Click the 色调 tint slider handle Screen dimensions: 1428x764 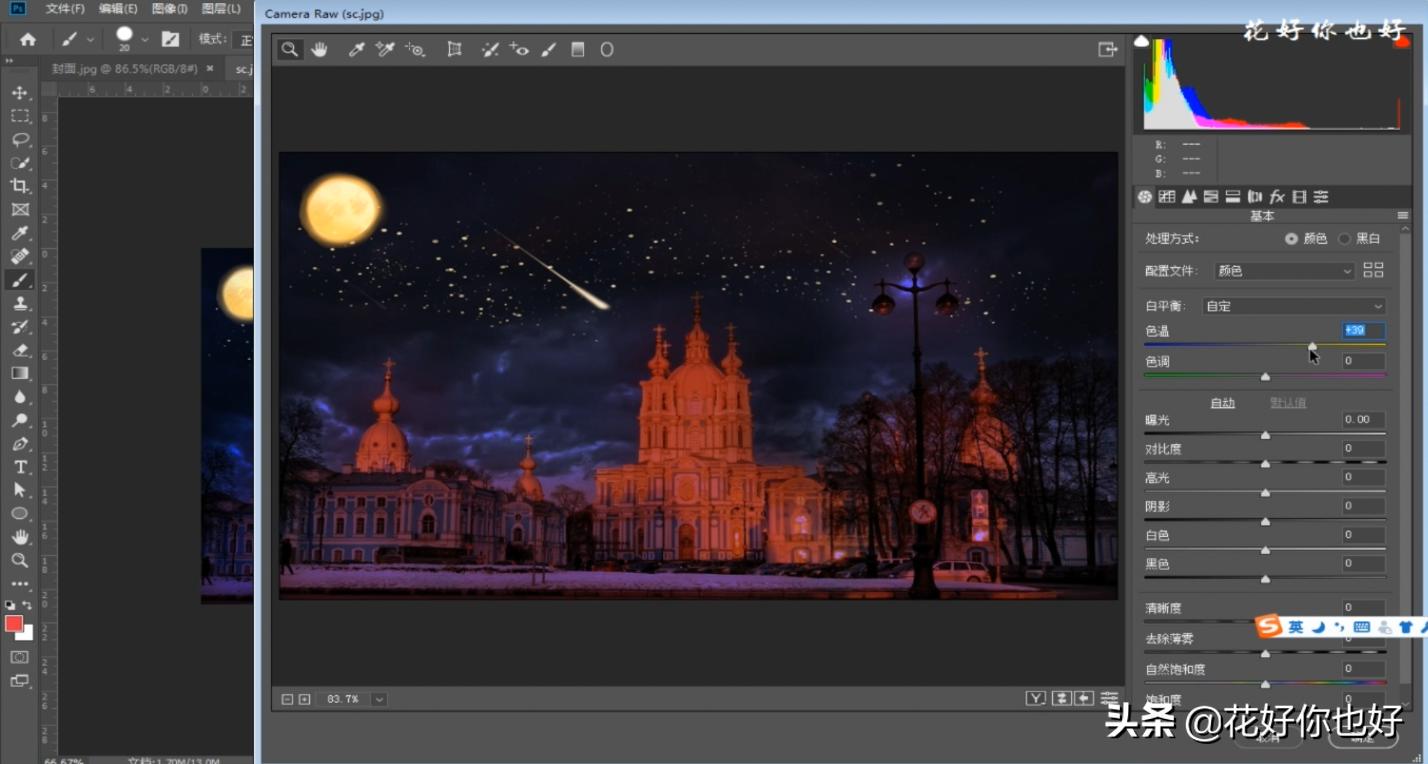[1265, 377]
